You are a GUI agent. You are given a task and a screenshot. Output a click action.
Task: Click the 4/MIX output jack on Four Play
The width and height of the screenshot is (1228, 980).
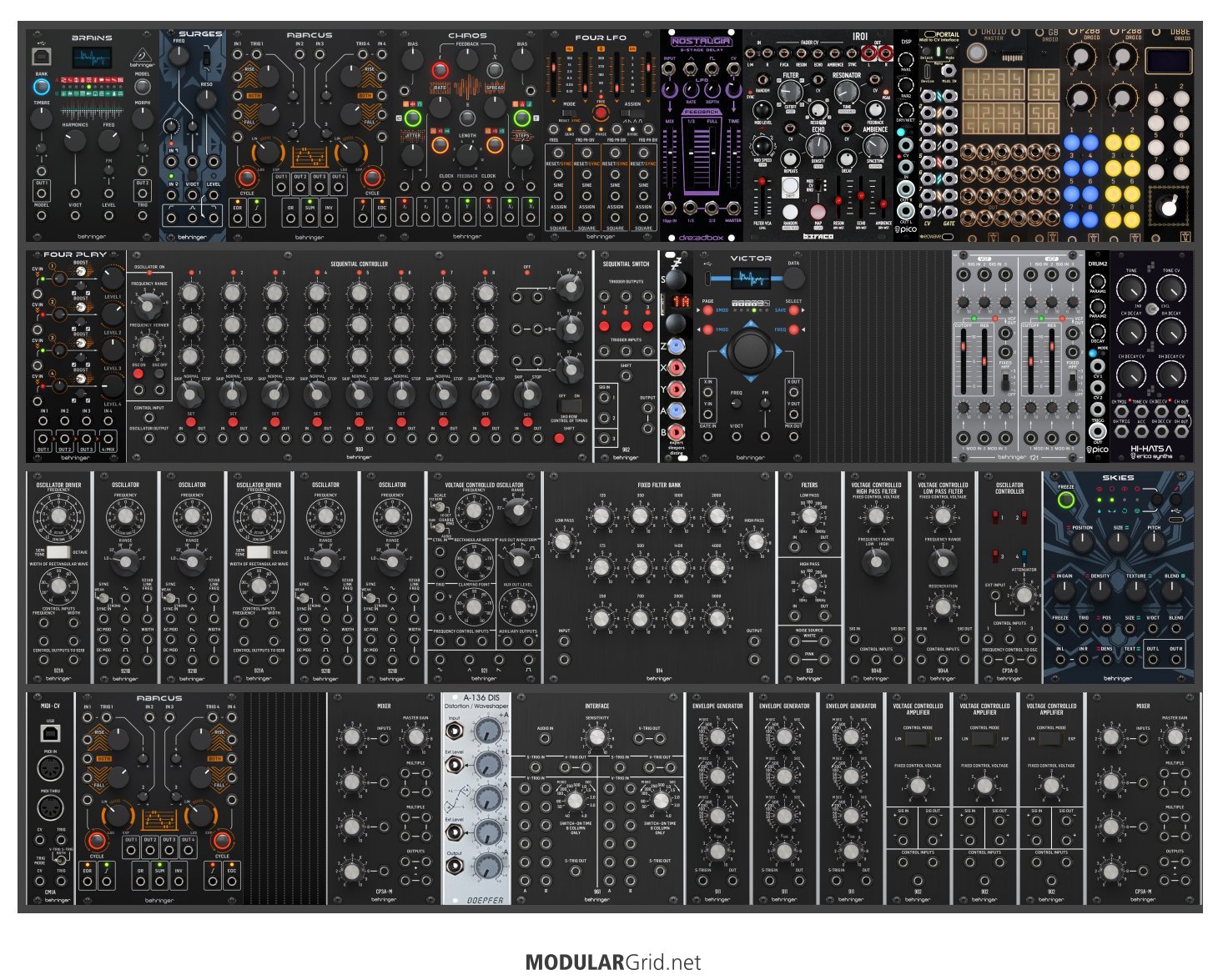[108, 437]
